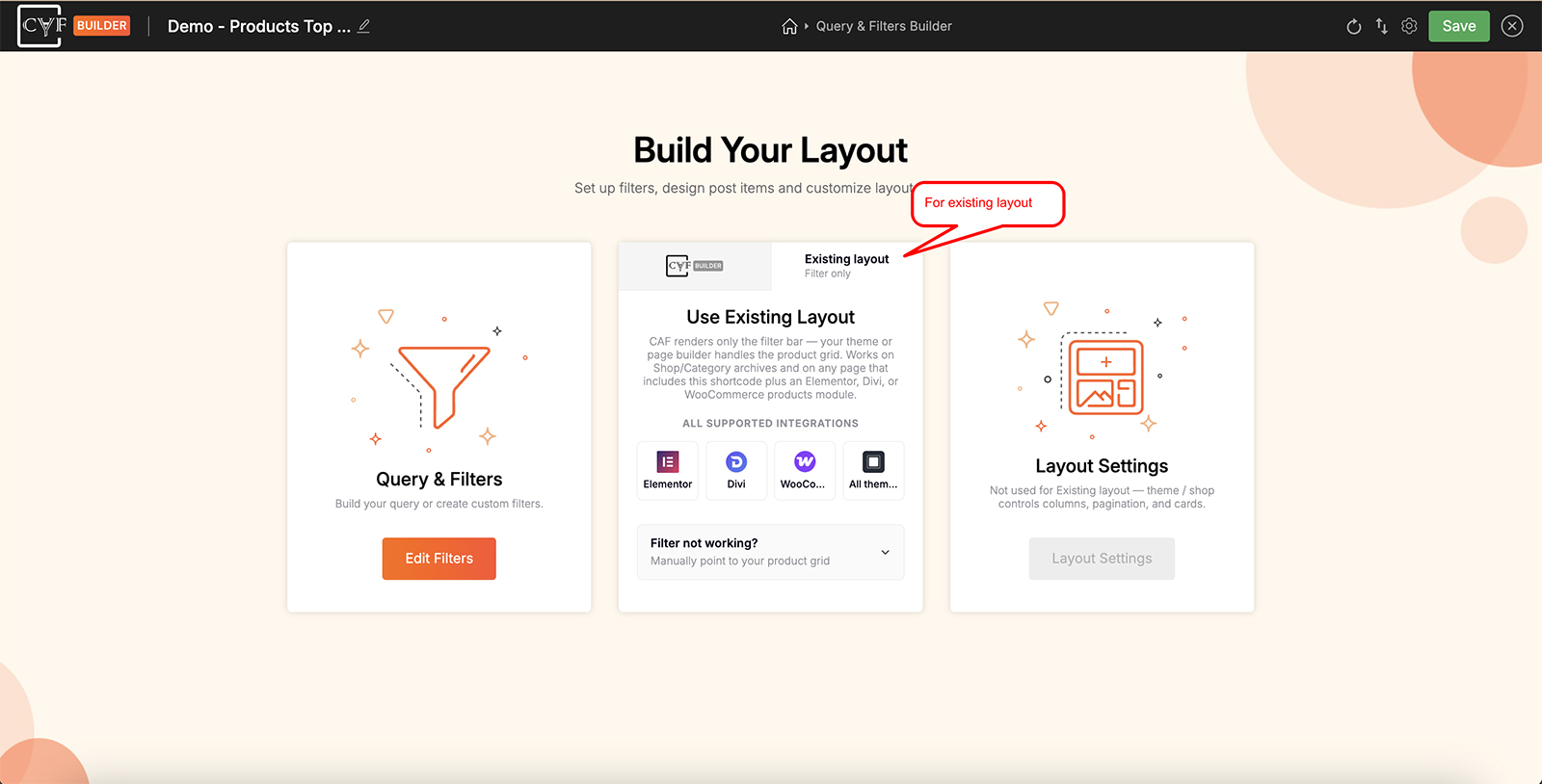This screenshot has height=784, width=1542.
Task: Click the 'Use Existing Layout' heading
Action: [771, 317]
